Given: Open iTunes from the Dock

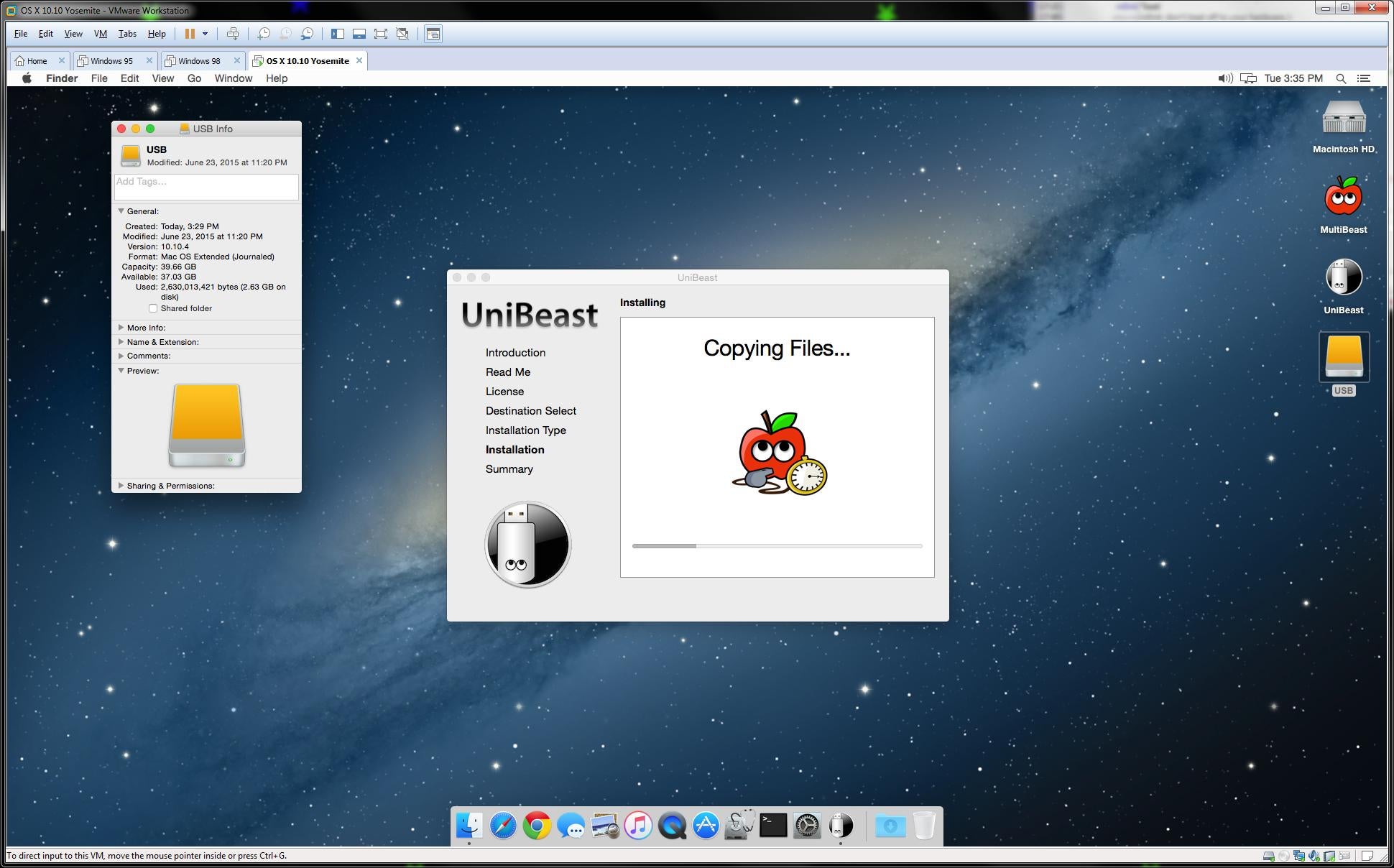Looking at the screenshot, I should pos(638,826).
